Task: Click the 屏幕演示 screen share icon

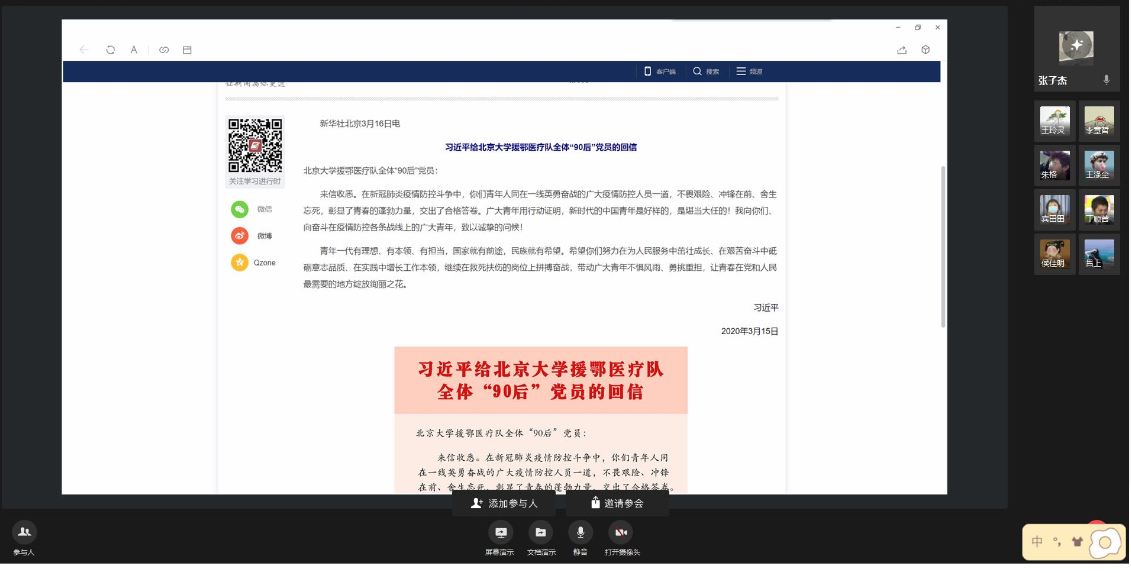Action: coord(501,533)
